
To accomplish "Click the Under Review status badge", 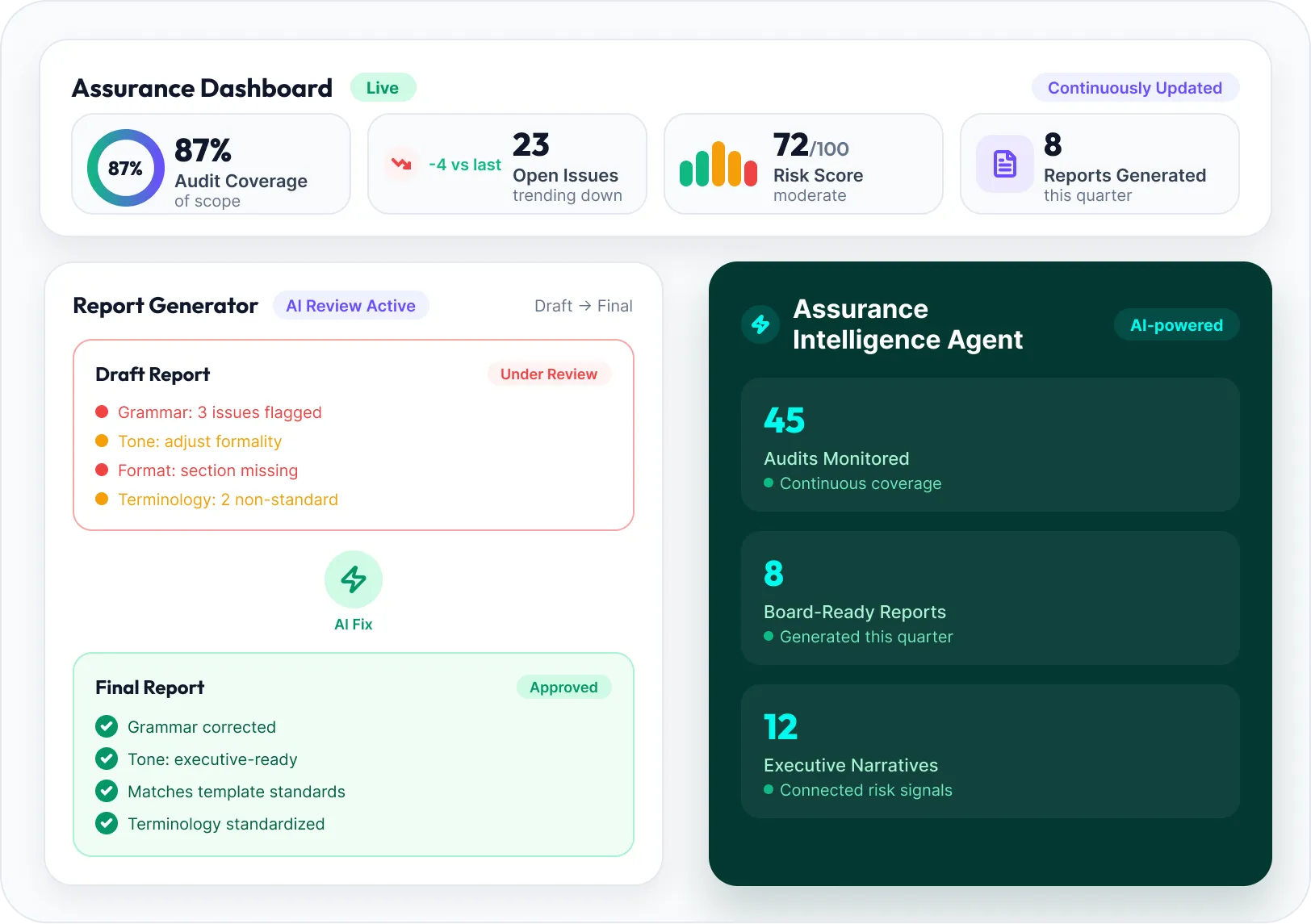I will click(x=549, y=374).
